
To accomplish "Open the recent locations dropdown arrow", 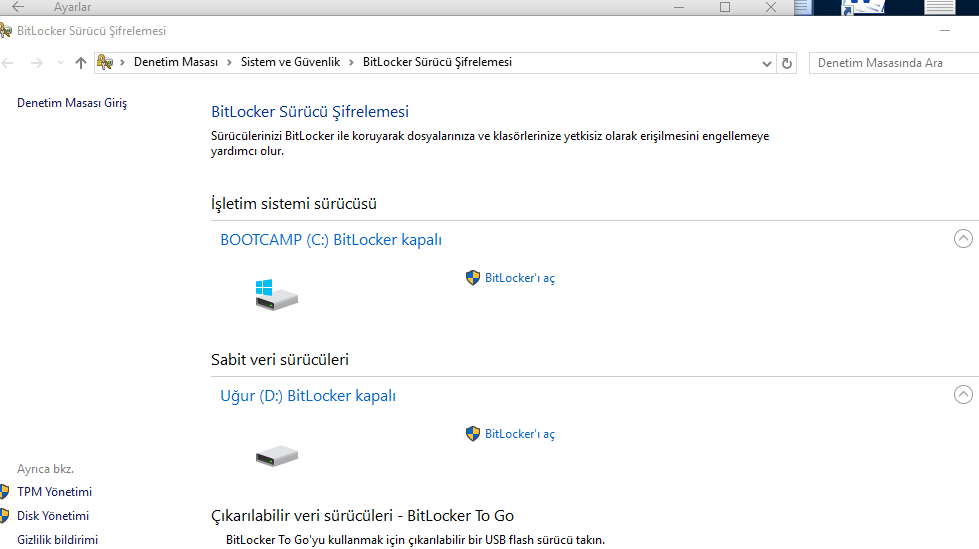I will (x=60, y=63).
